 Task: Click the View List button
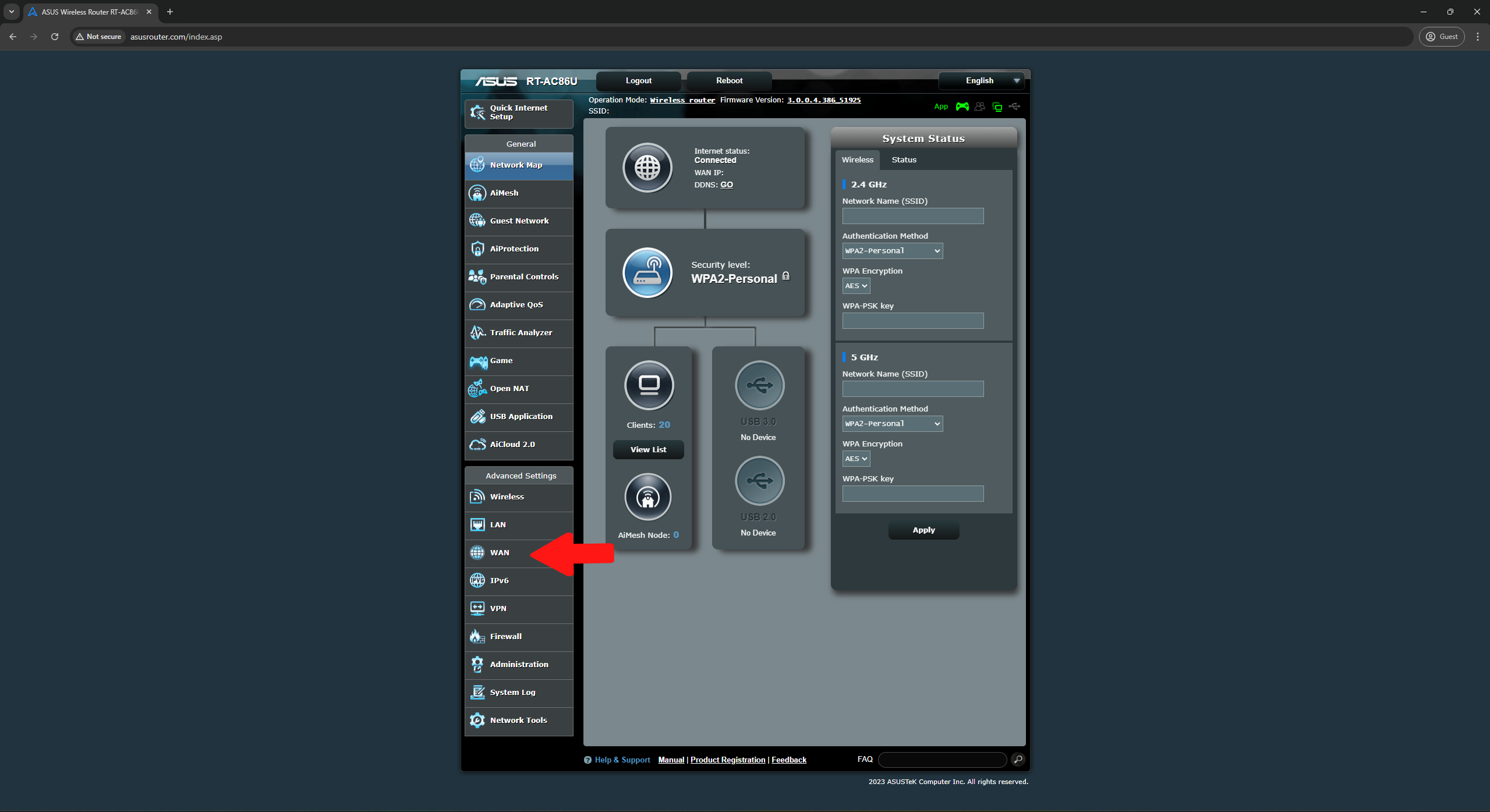[648, 449]
